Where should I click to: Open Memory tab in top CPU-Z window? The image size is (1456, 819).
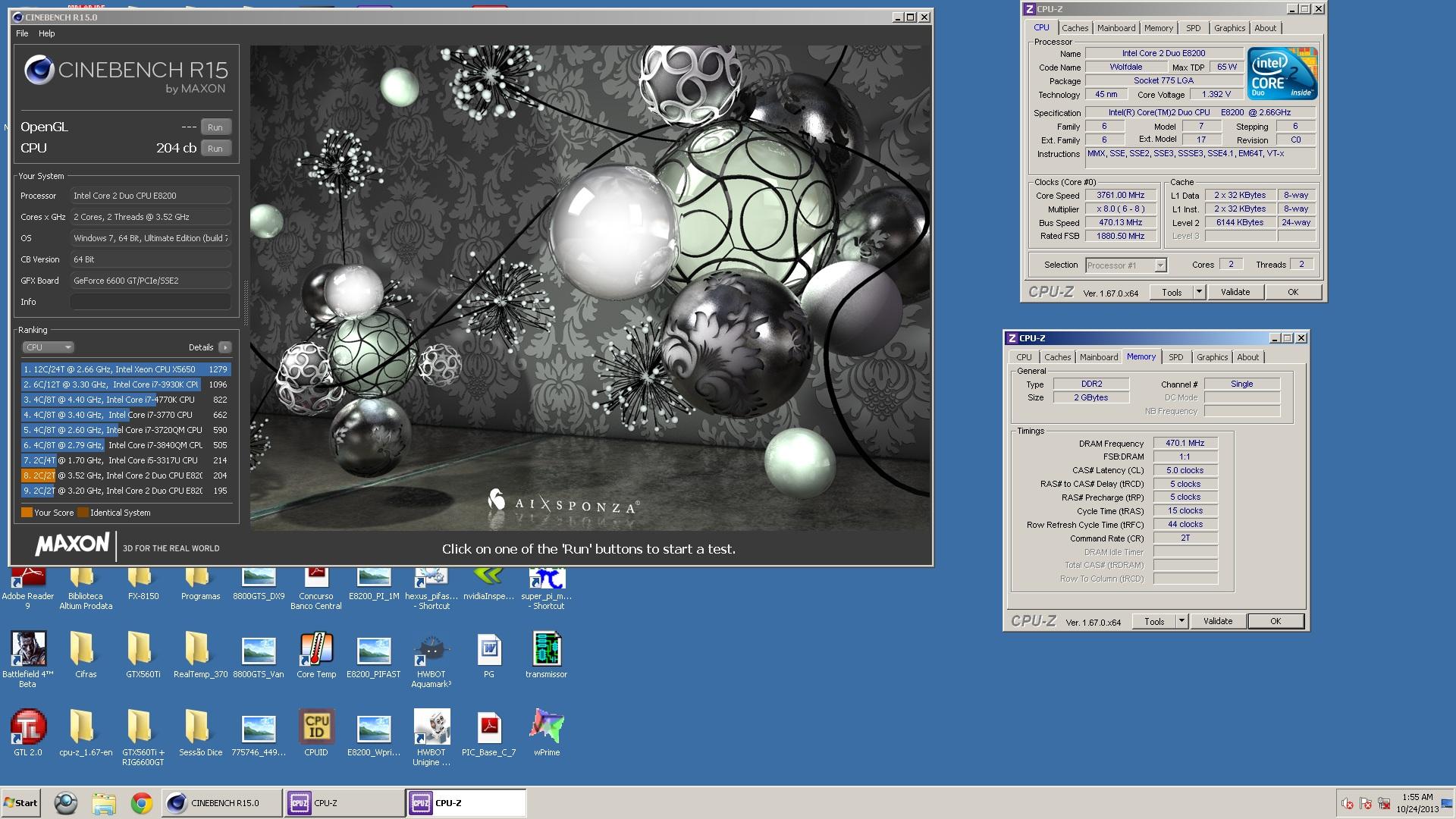click(x=1159, y=28)
